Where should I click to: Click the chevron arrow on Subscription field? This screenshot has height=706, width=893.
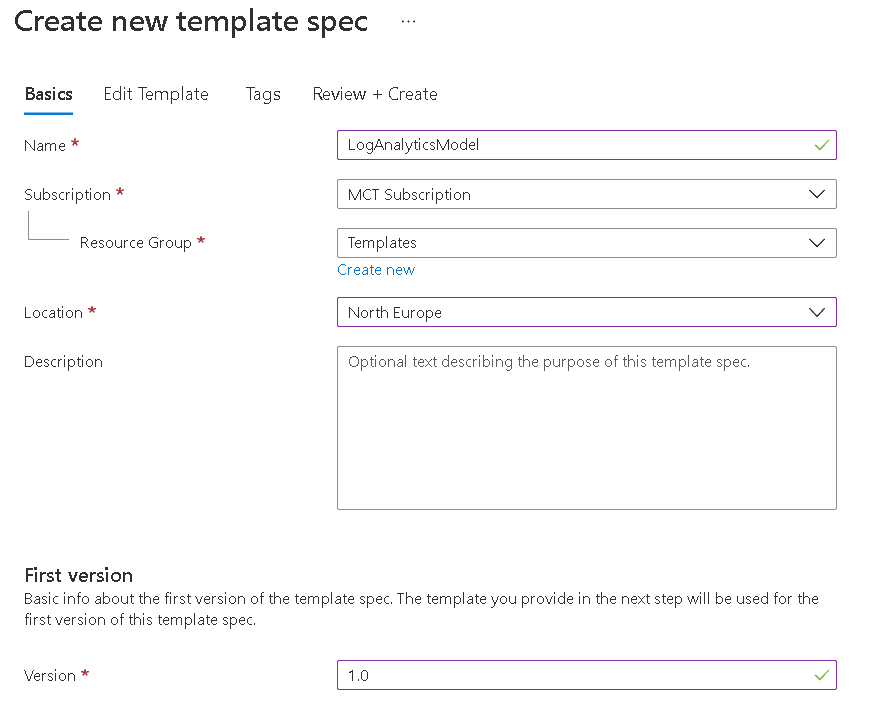pyautogui.click(x=817, y=194)
